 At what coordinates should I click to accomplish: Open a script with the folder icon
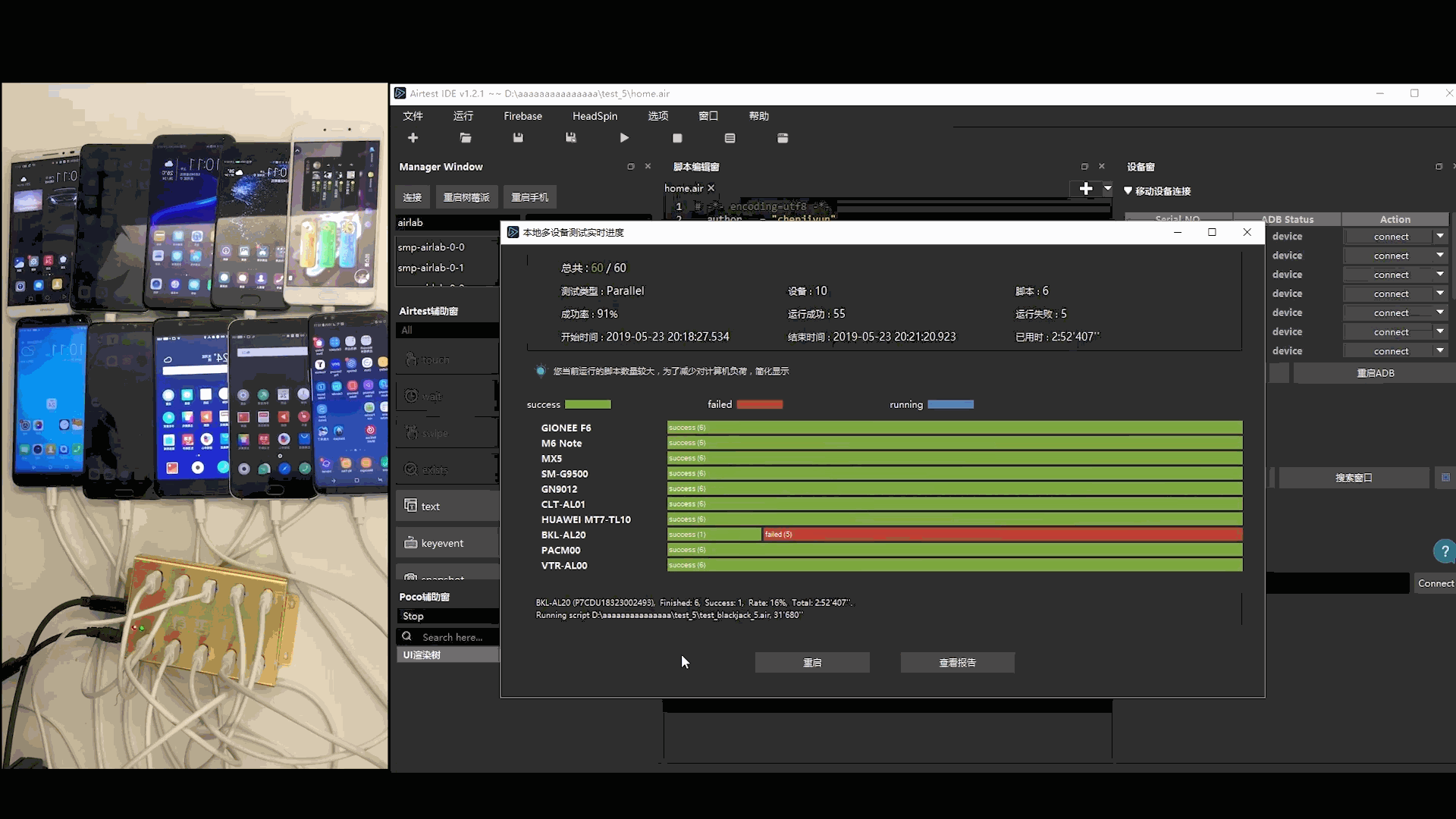click(466, 138)
